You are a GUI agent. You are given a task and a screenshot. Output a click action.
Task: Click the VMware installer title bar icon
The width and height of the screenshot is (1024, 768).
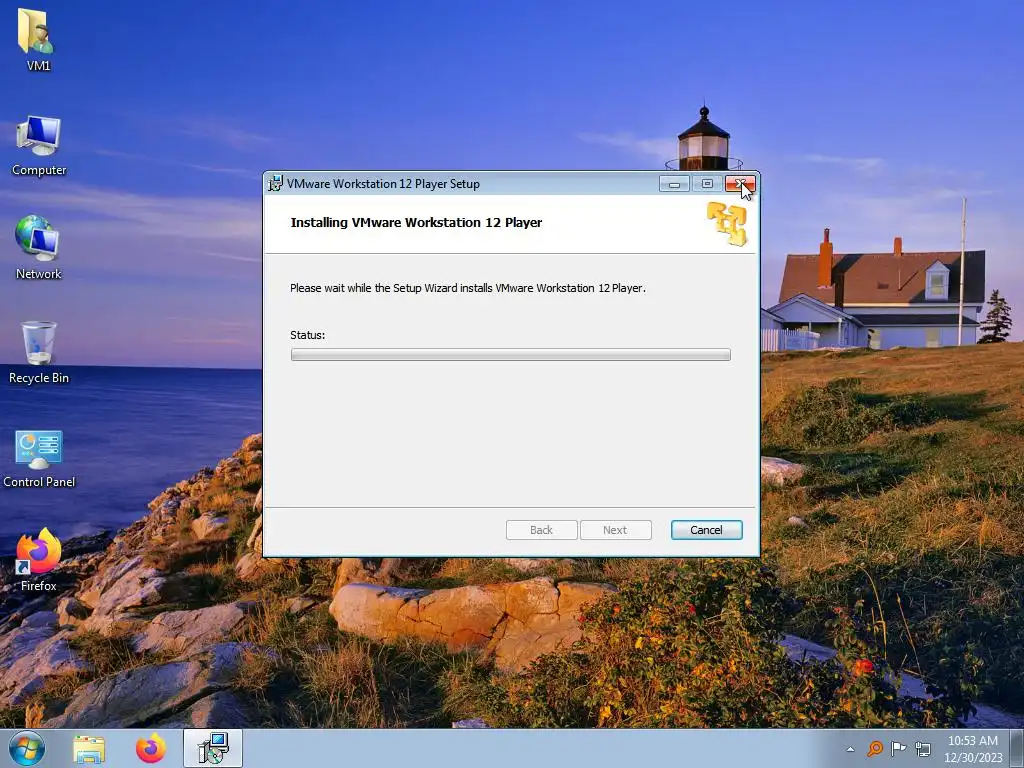pyautogui.click(x=276, y=184)
